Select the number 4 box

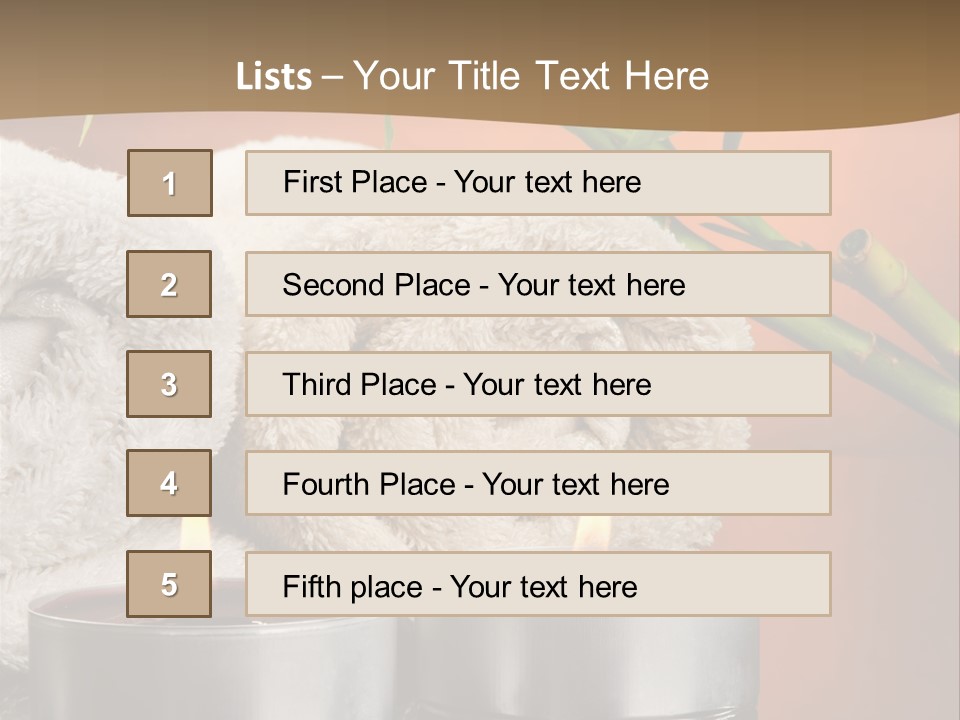pyautogui.click(x=169, y=483)
